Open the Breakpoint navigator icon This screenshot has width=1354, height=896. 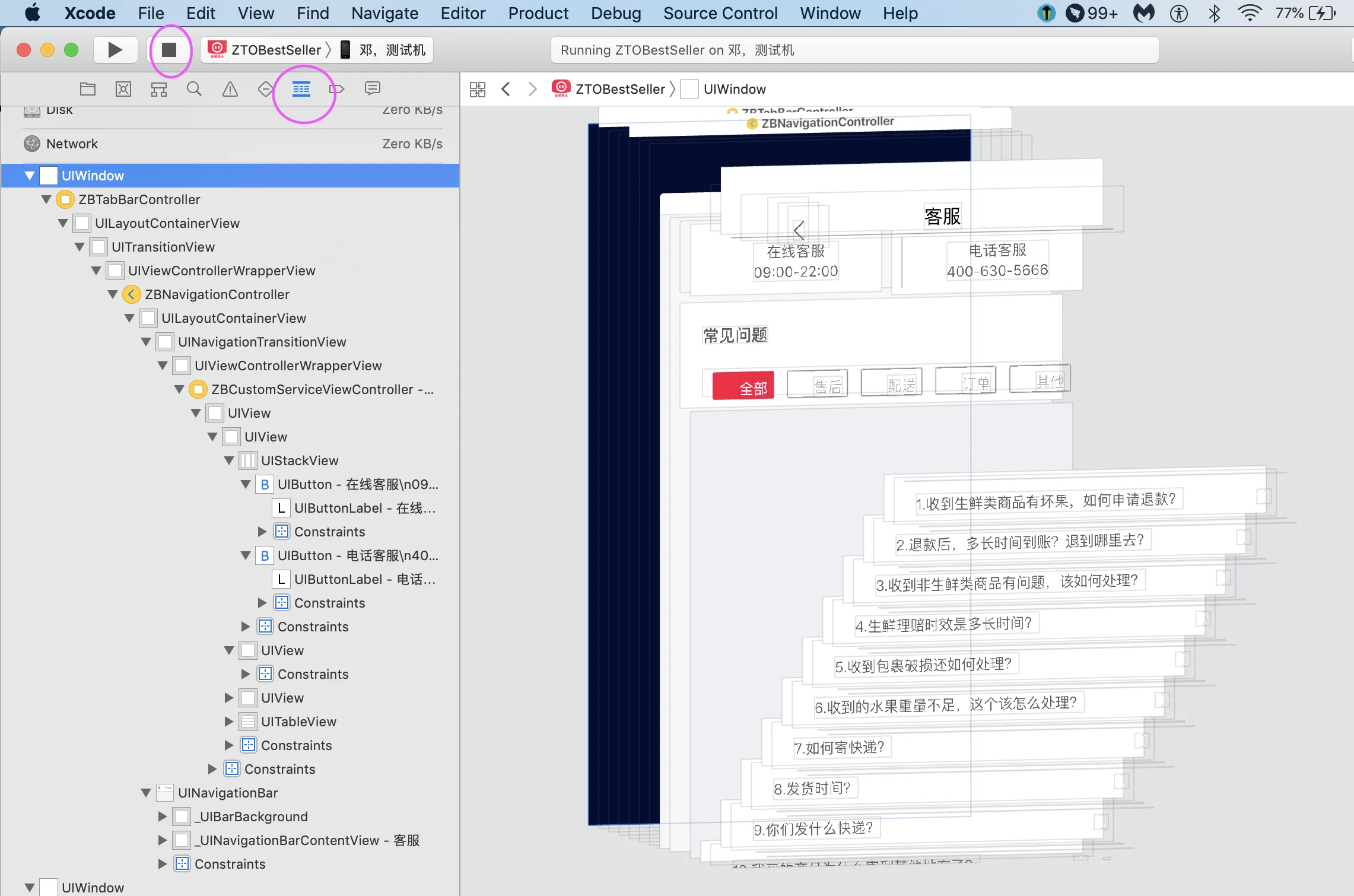336,89
